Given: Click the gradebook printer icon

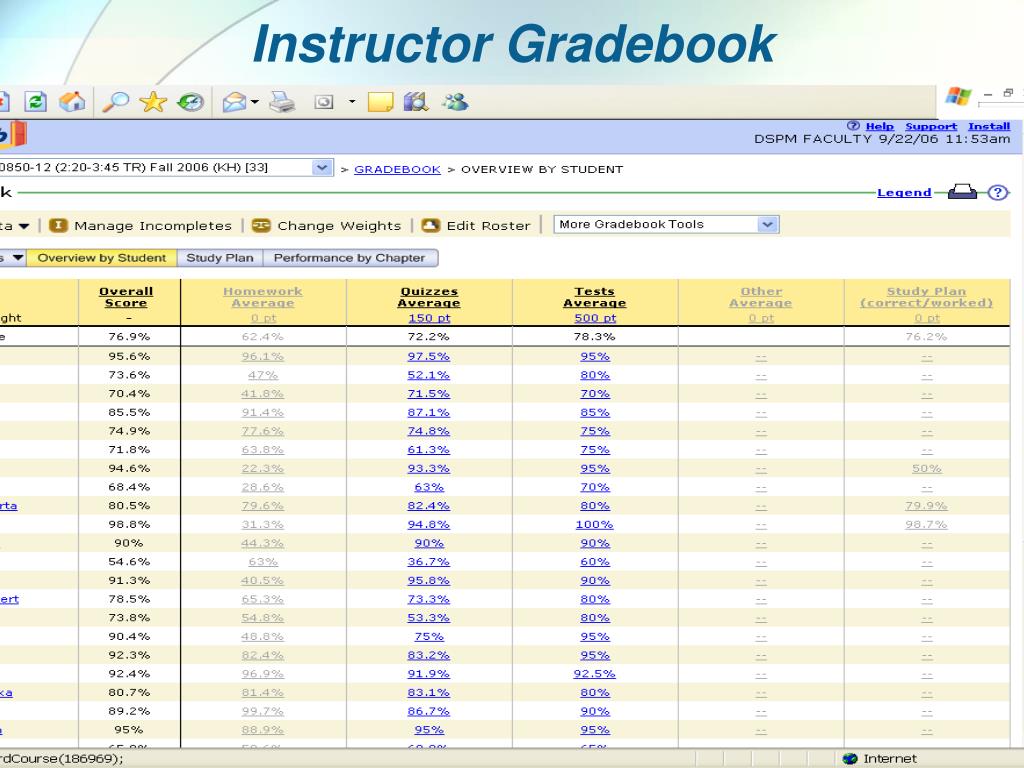Looking at the screenshot, I should point(962,192).
